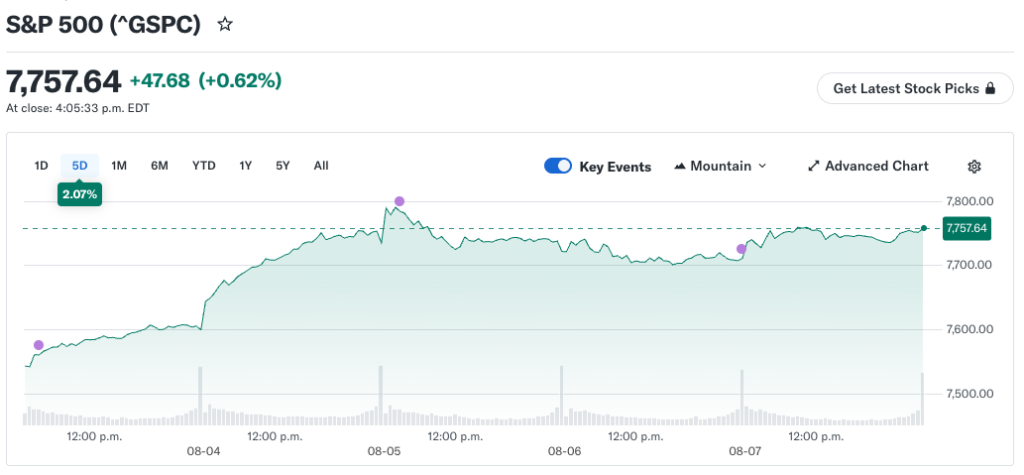Select the 1D time range
Viewport: 1024px width, 475px height.
[41, 166]
